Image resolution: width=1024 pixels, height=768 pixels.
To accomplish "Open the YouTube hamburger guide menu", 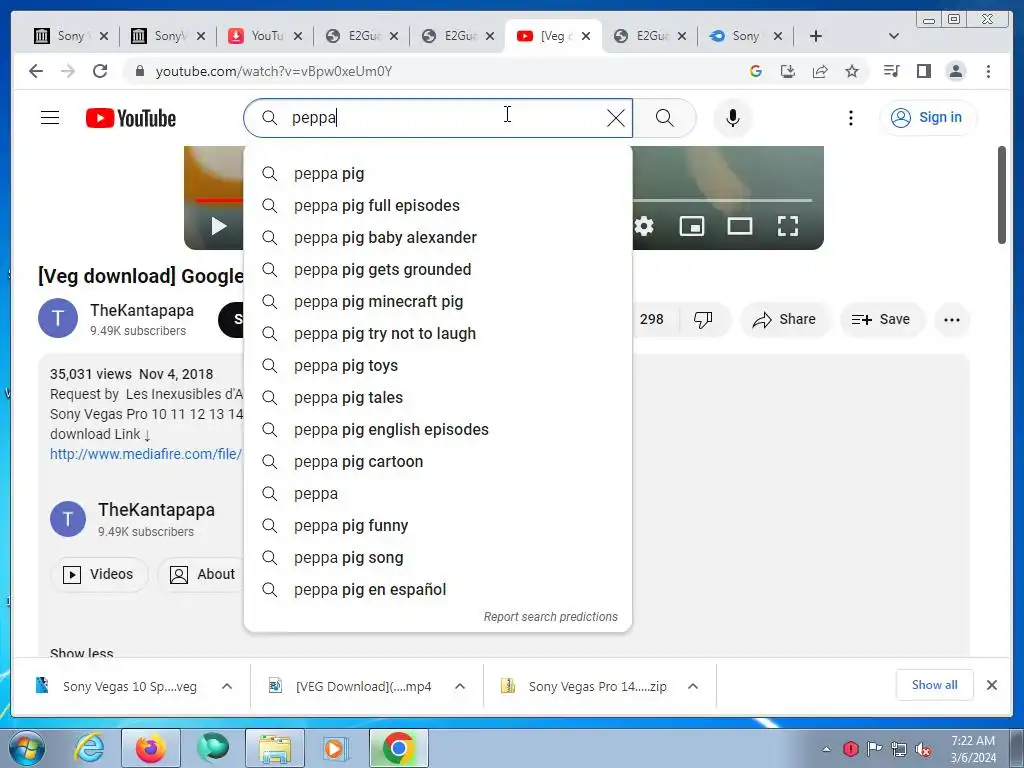I will click(50, 118).
